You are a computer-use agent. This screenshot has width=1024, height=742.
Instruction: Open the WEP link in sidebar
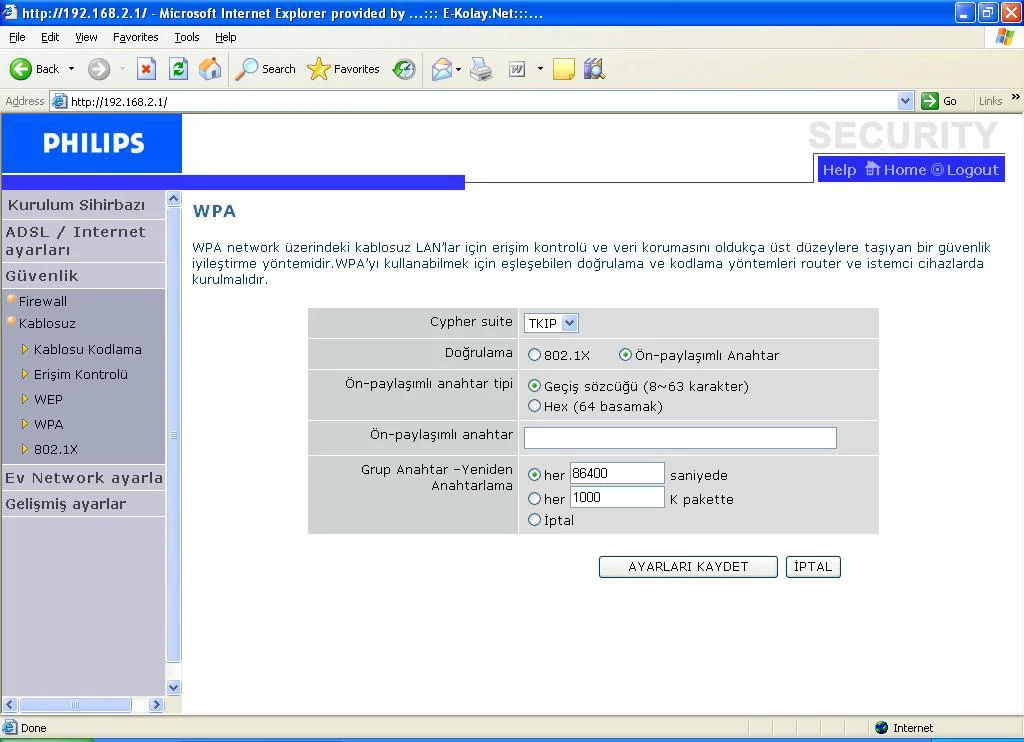[x=48, y=399]
